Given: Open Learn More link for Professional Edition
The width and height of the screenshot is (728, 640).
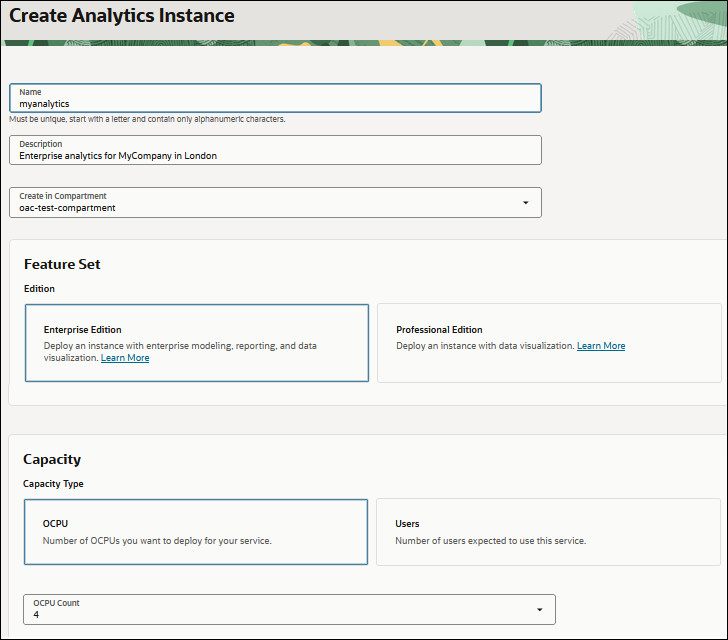Looking at the screenshot, I should pos(601,346).
